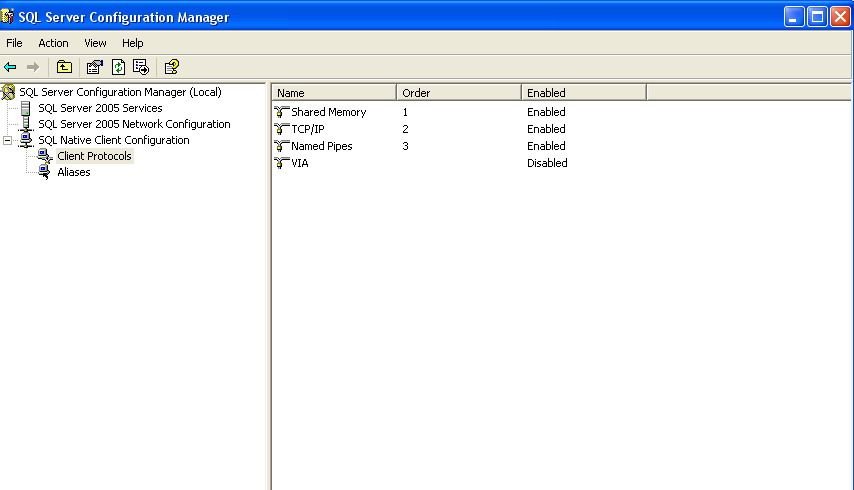Open the File menu
Image resolution: width=854 pixels, height=490 pixels.
click(x=14, y=43)
